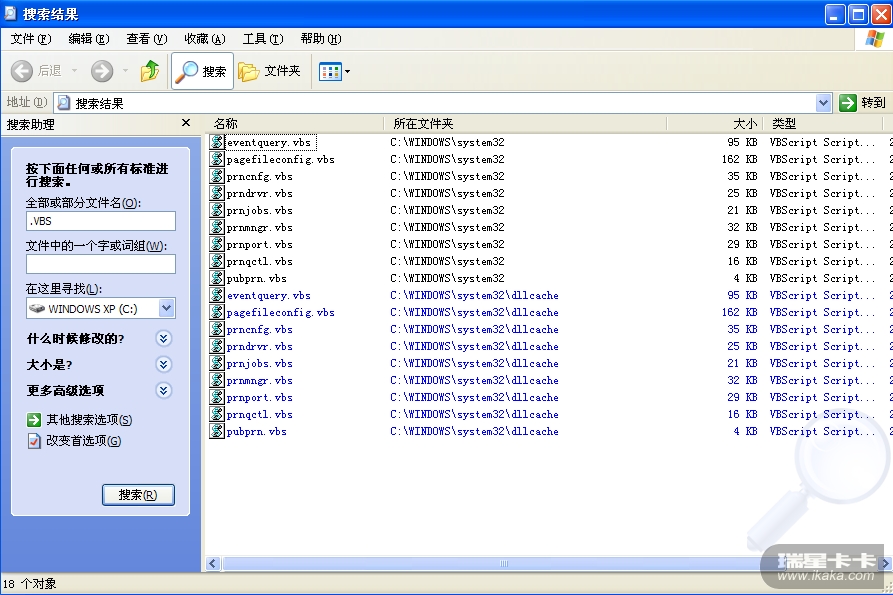Select black prnjobs.vbs script icon
The image size is (893, 595).
[216, 210]
